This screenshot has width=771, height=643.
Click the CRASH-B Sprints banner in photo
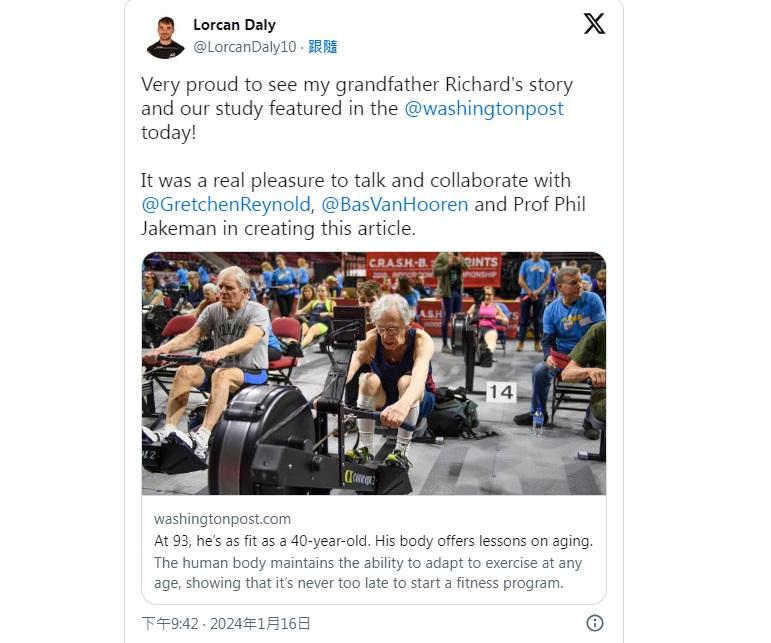[x=432, y=267]
